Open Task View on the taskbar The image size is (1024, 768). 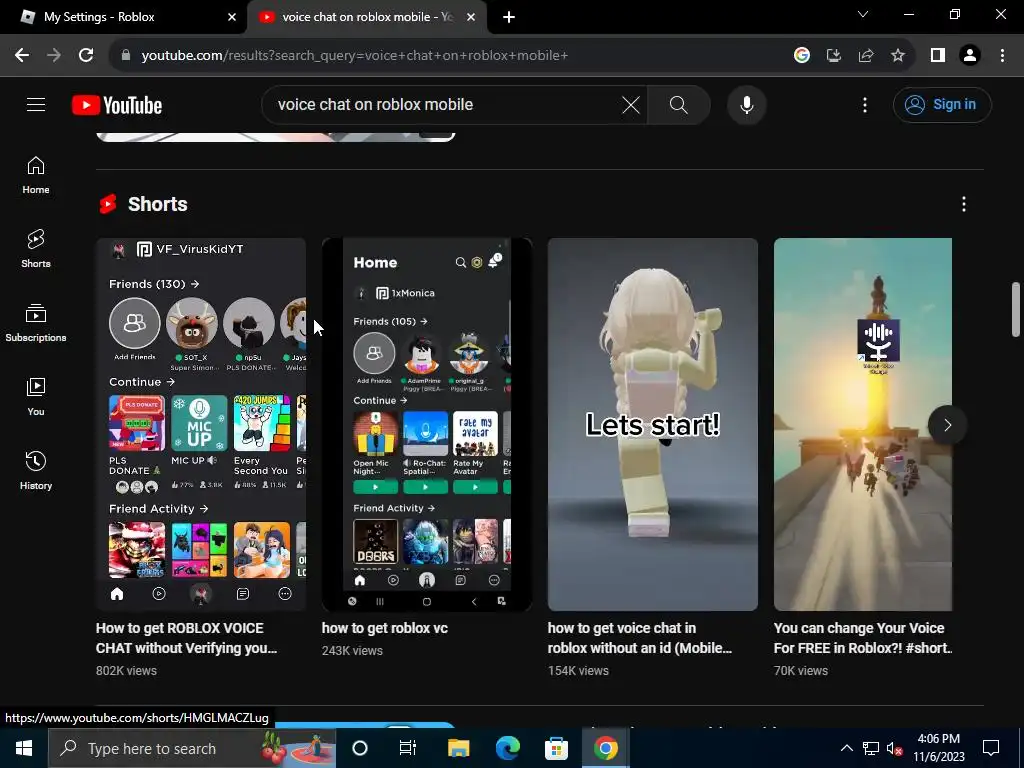(x=408, y=748)
